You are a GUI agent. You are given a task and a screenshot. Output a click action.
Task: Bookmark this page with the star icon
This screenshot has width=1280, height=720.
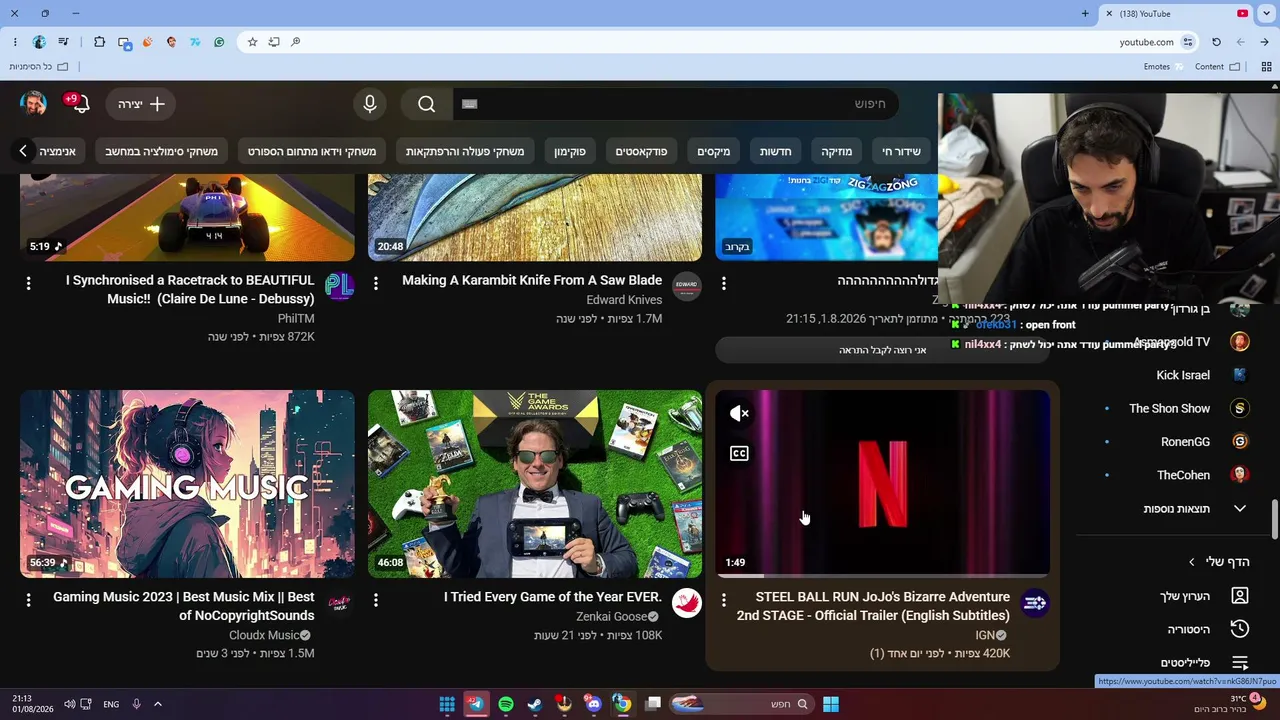[x=252, y=42]
